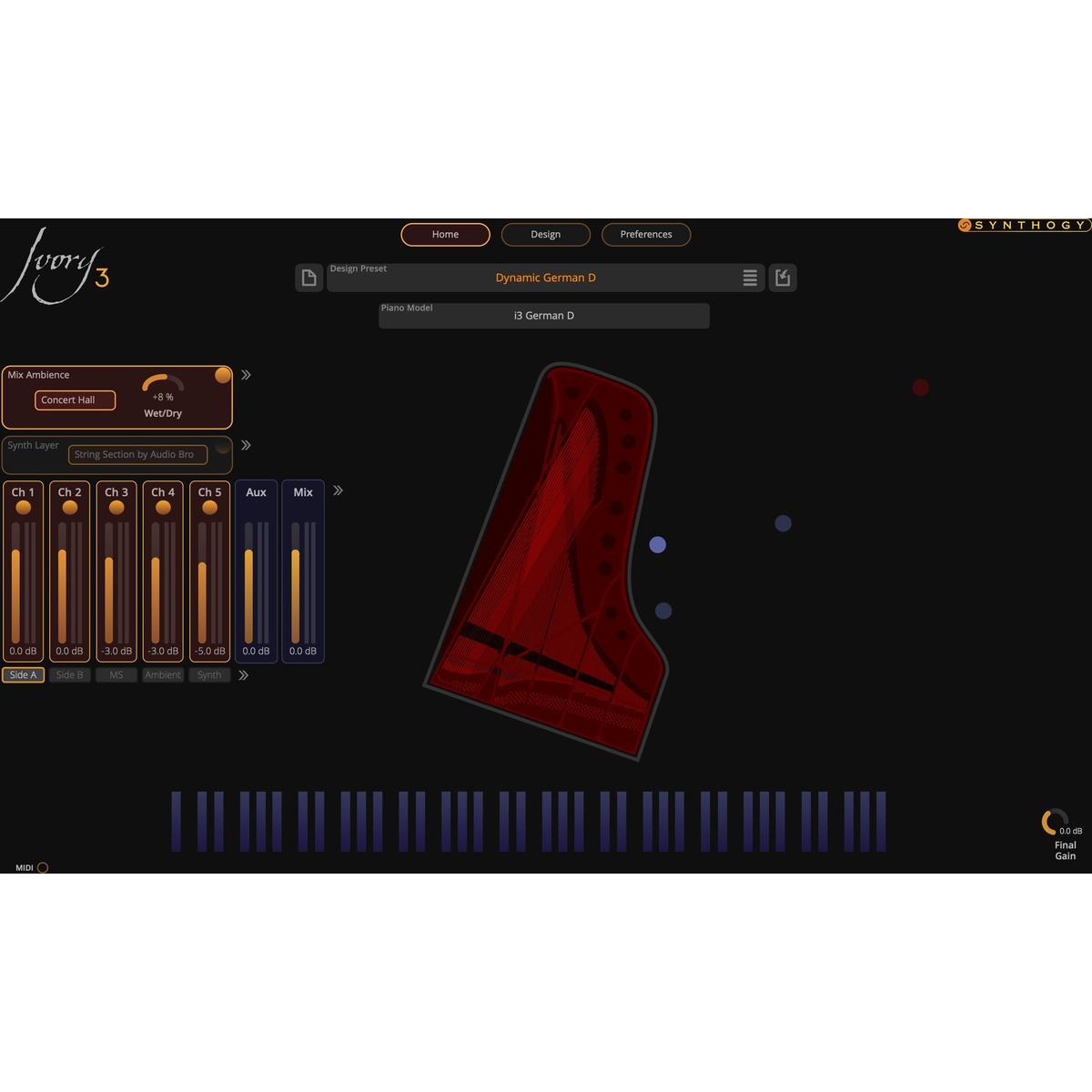The image size is (1092, 1092).
Task: Click the save preset icon
Action: click(783, 278)
